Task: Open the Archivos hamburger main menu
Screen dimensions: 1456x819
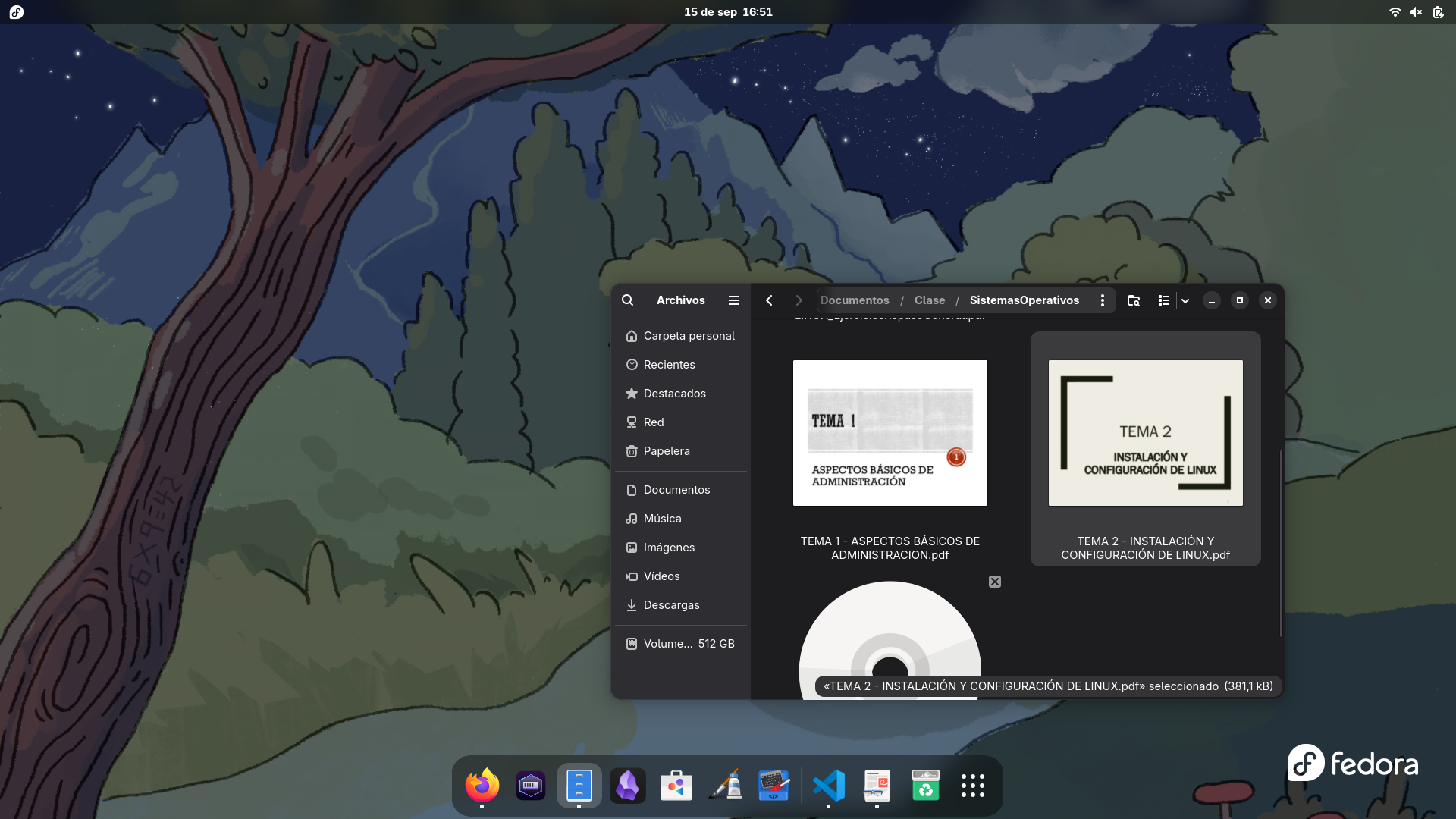Action: (x=734, y=300)
